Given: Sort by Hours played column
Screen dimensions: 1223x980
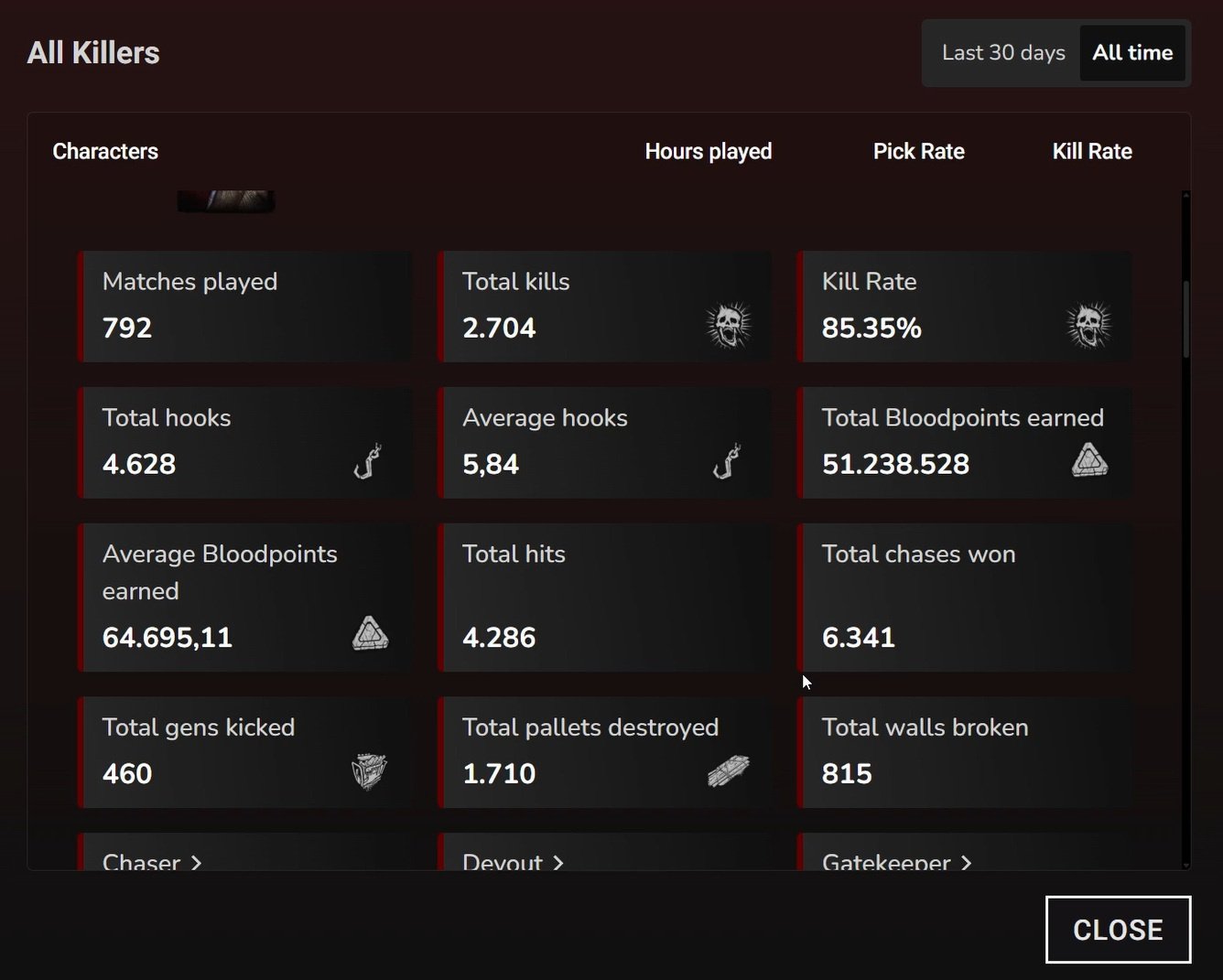Looking at the screenshot, I should pyautogui.click(x=709, y=151).
